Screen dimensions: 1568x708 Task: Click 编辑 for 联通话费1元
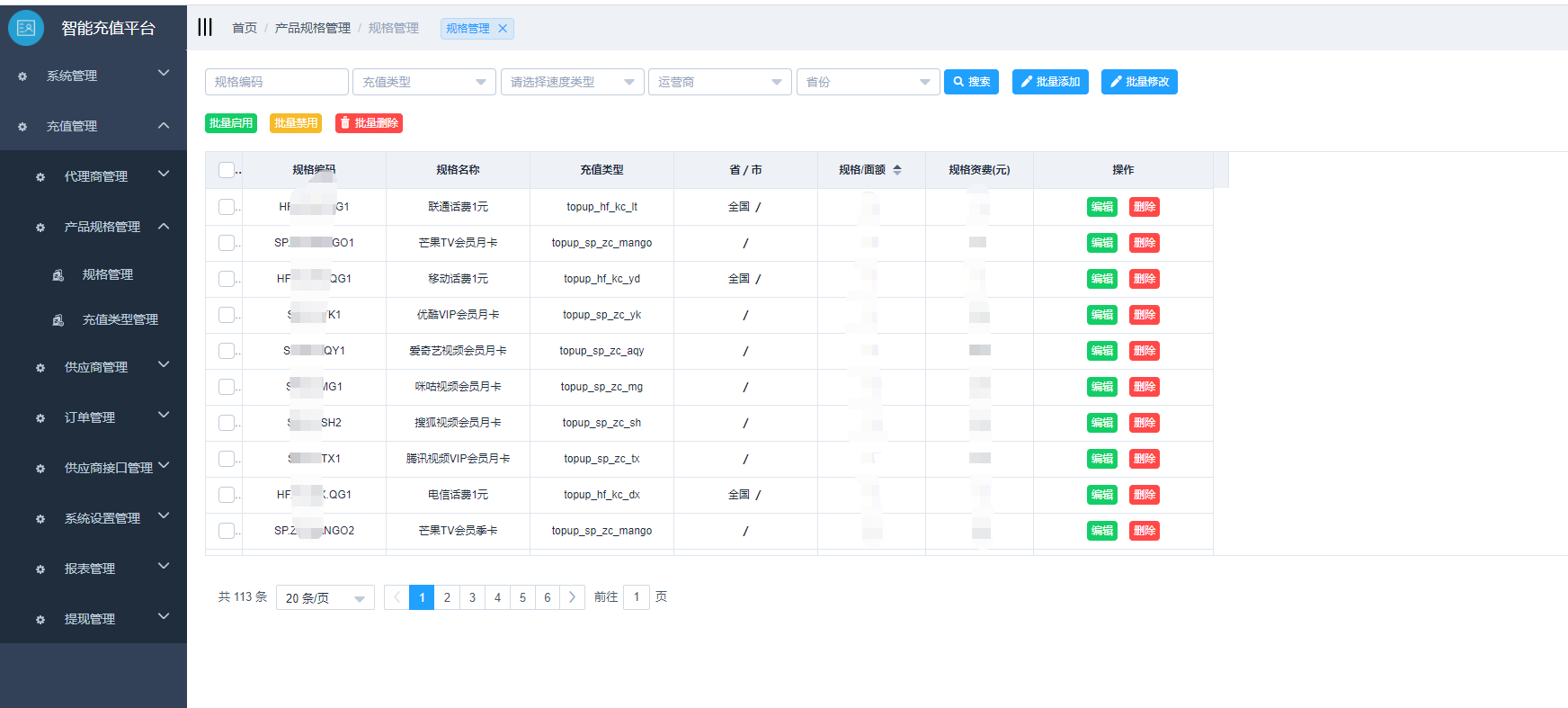click(x=1102, y=207)
